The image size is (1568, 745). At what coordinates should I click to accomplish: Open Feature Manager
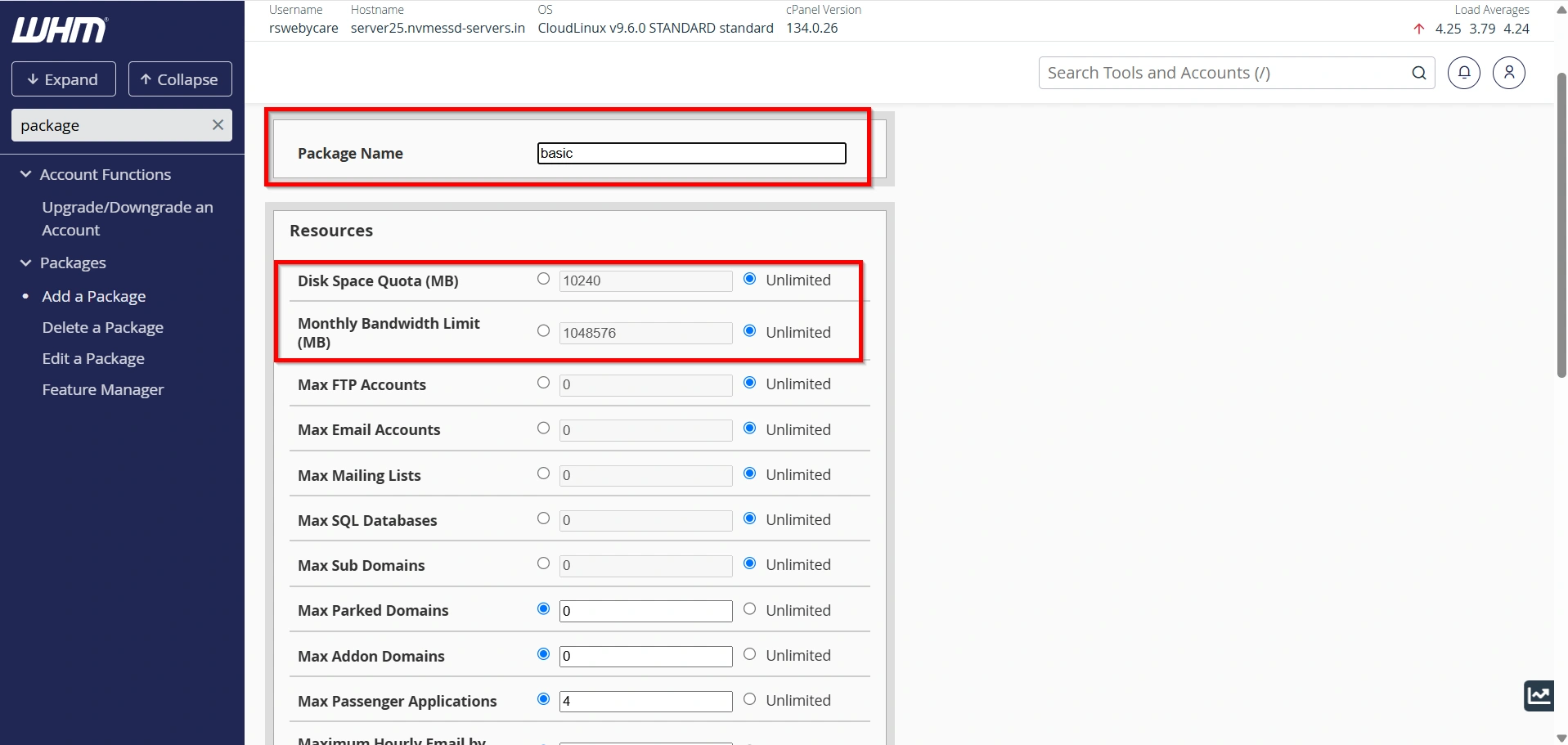tap(103, 389)
